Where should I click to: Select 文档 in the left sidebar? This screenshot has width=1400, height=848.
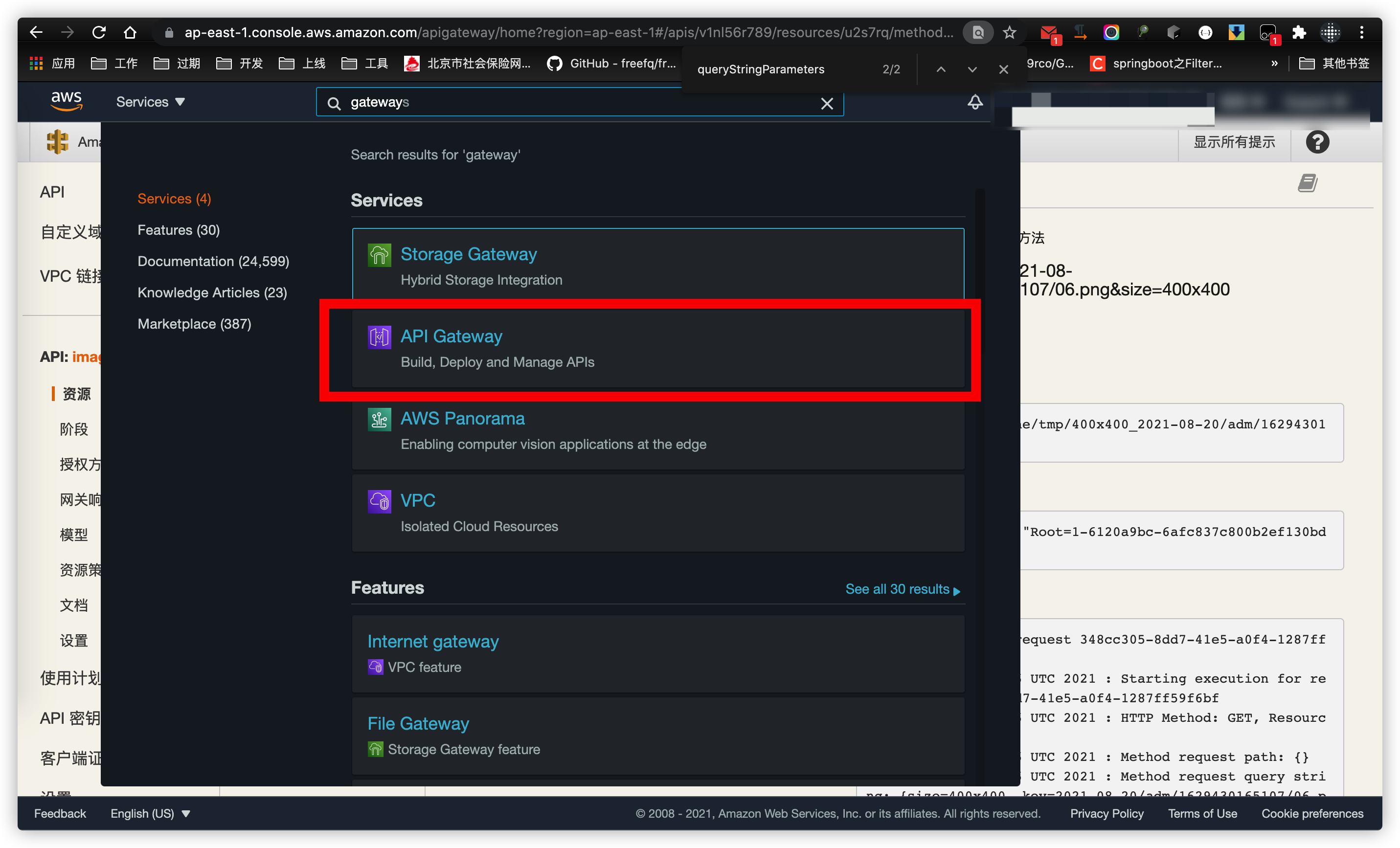click(x=74, y=605)
